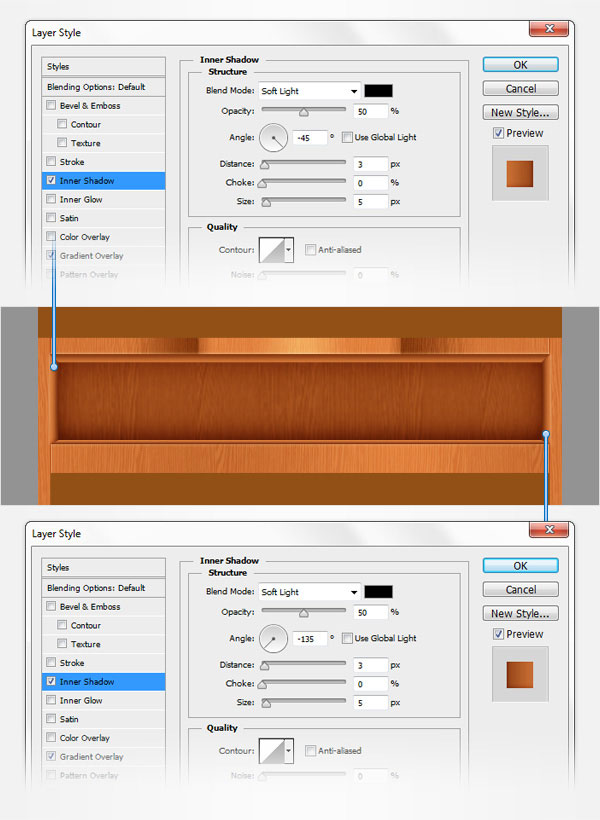Image resolution: width=600 pixels, height=820 pixels.
Task: Enable Bevel & Emboss in the upper dialog
Action: [51, 105]
